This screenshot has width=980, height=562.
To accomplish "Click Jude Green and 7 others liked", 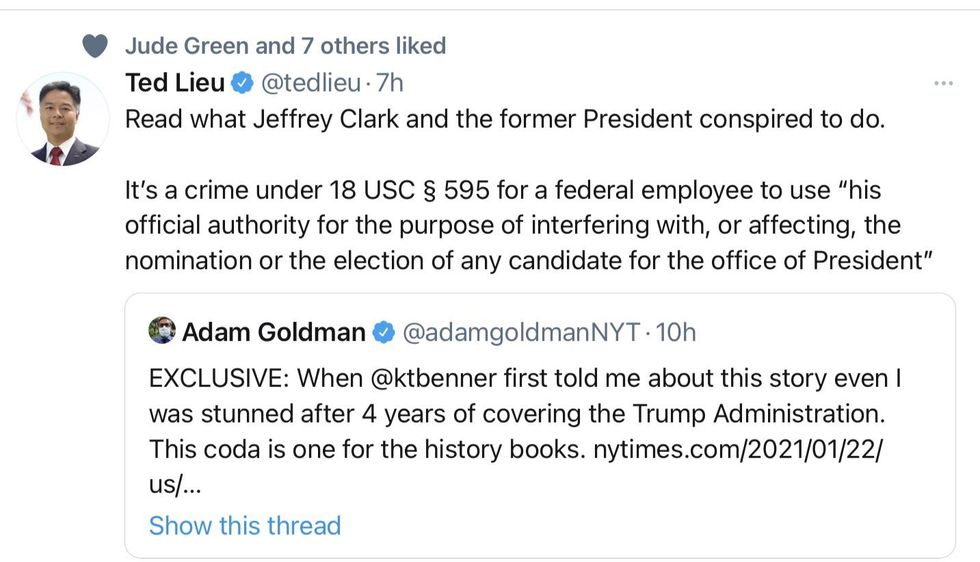I will pos(285,46).
